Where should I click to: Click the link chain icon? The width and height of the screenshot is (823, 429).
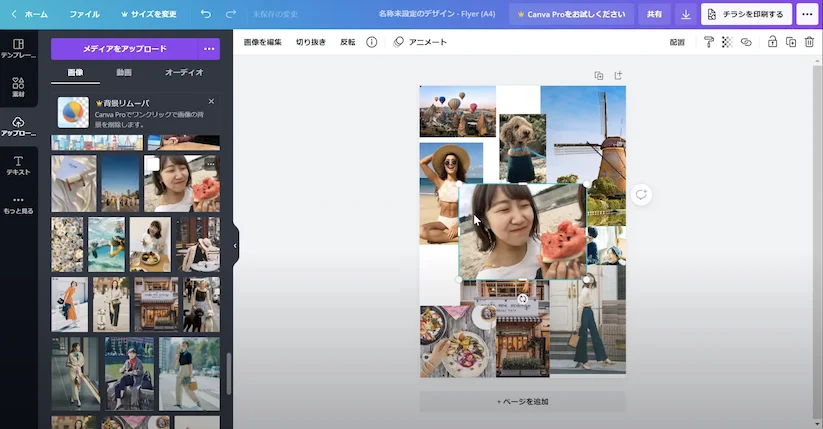pyautogui.click(x=746, y=42)
